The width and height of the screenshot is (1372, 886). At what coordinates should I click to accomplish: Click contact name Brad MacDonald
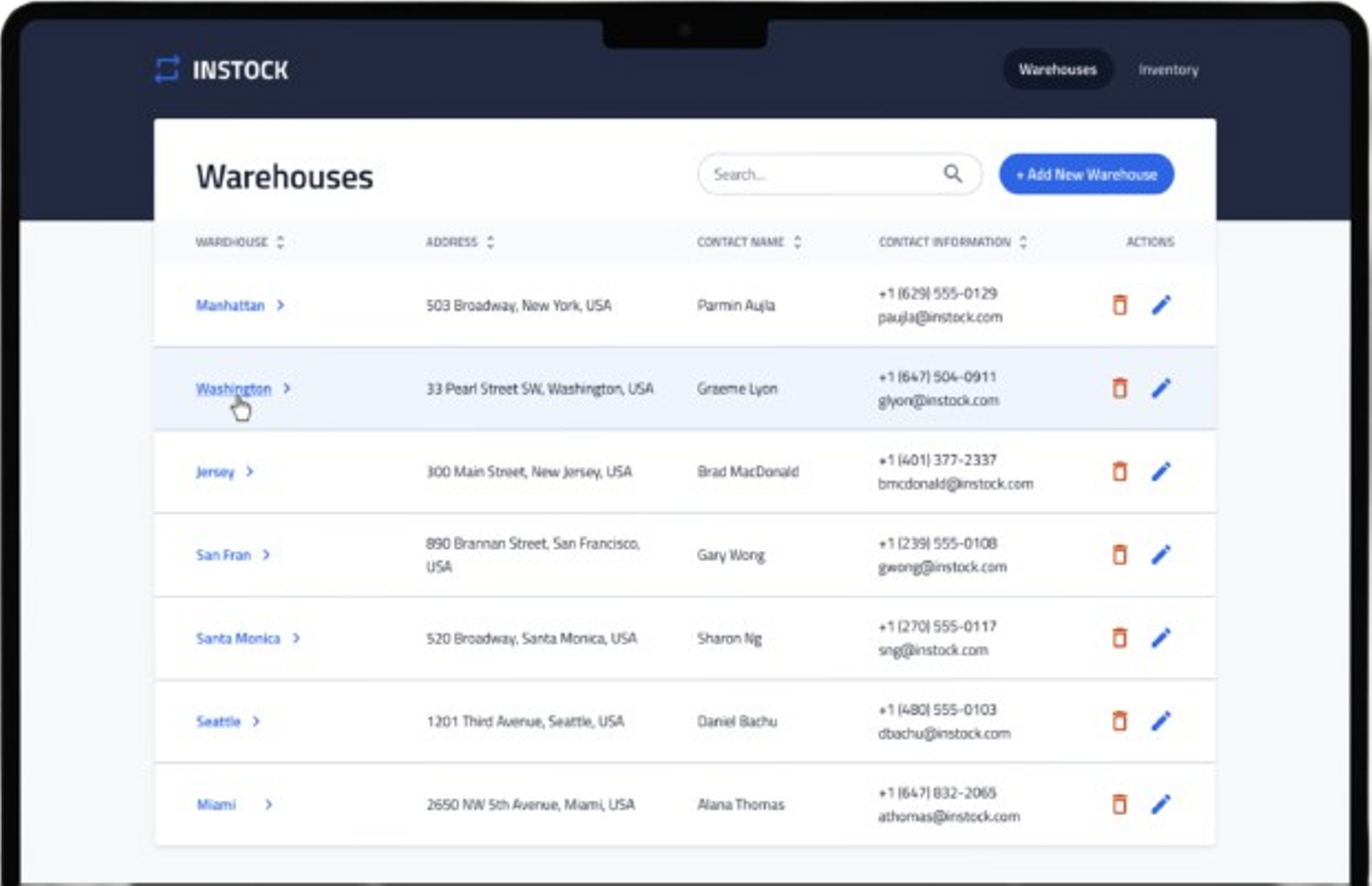click(x=748, y=472)
